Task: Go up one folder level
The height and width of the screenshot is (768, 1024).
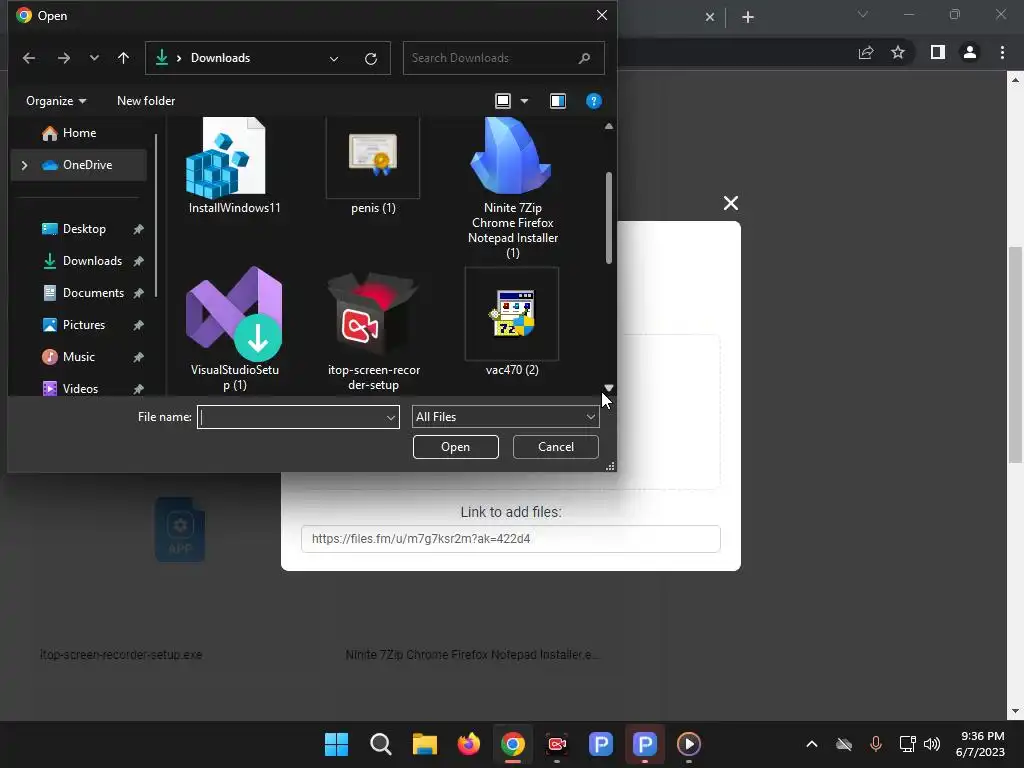Action: [123, 58]
